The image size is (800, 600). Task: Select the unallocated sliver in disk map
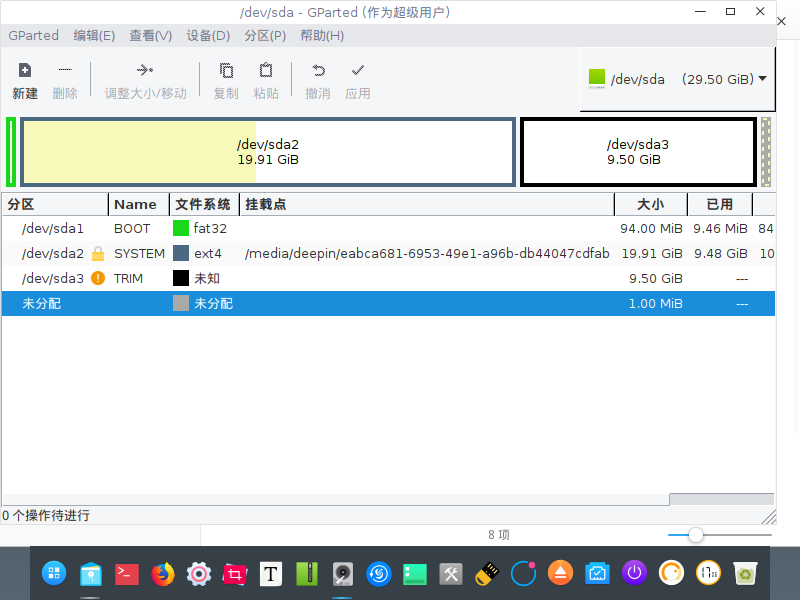point(766,152)
